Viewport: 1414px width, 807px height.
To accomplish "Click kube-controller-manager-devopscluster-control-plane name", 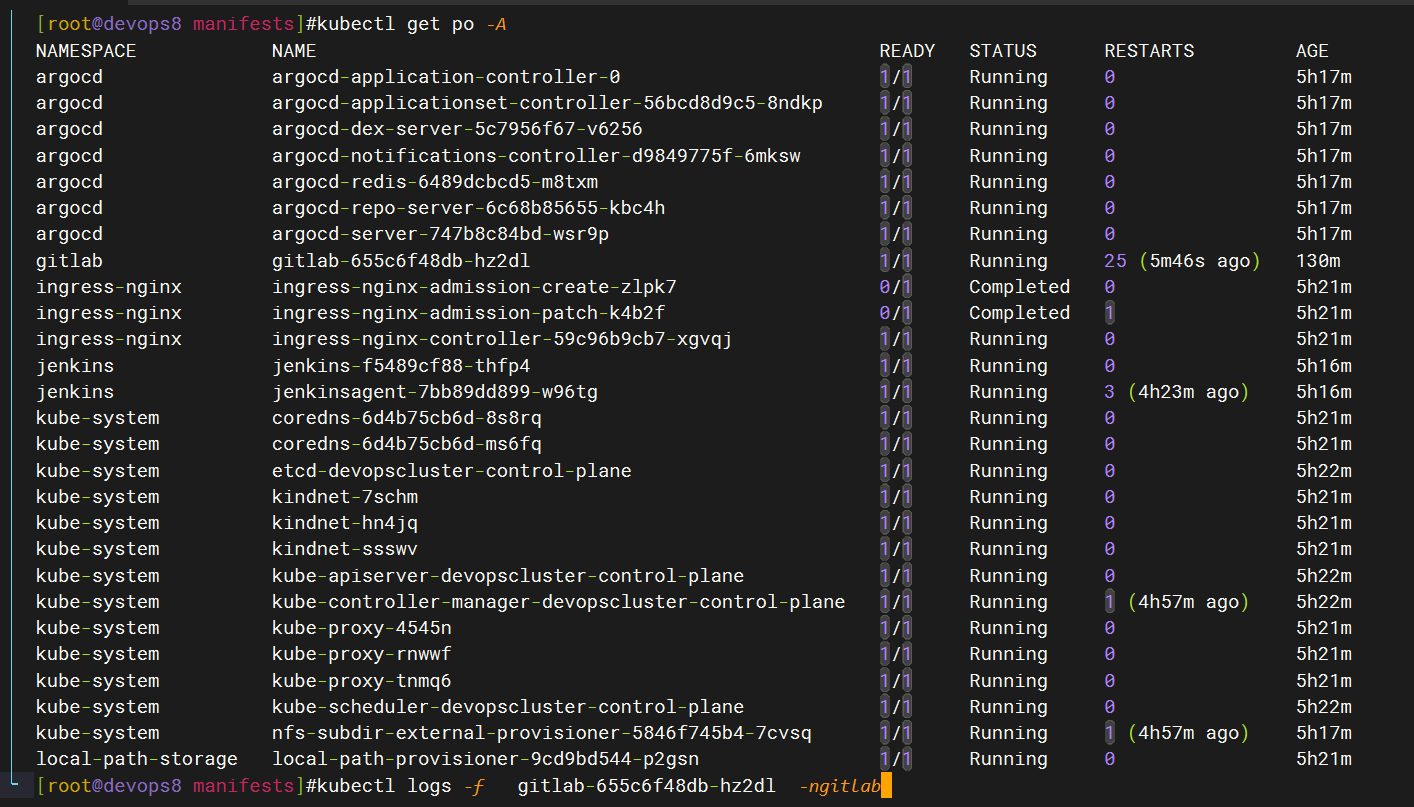I will [558, 602].
